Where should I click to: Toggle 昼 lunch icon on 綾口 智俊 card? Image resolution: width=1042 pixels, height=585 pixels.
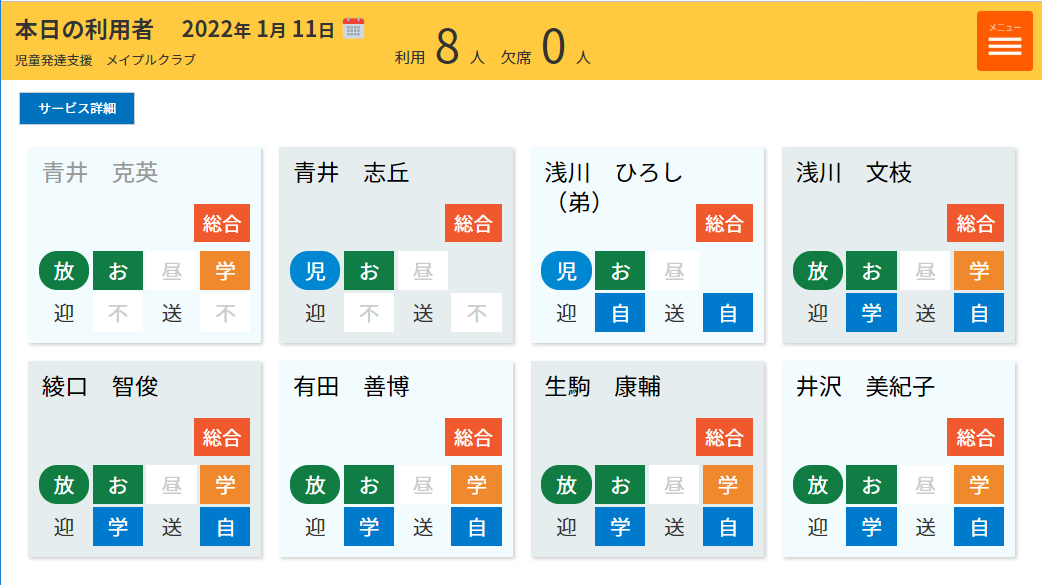point(172,485)
